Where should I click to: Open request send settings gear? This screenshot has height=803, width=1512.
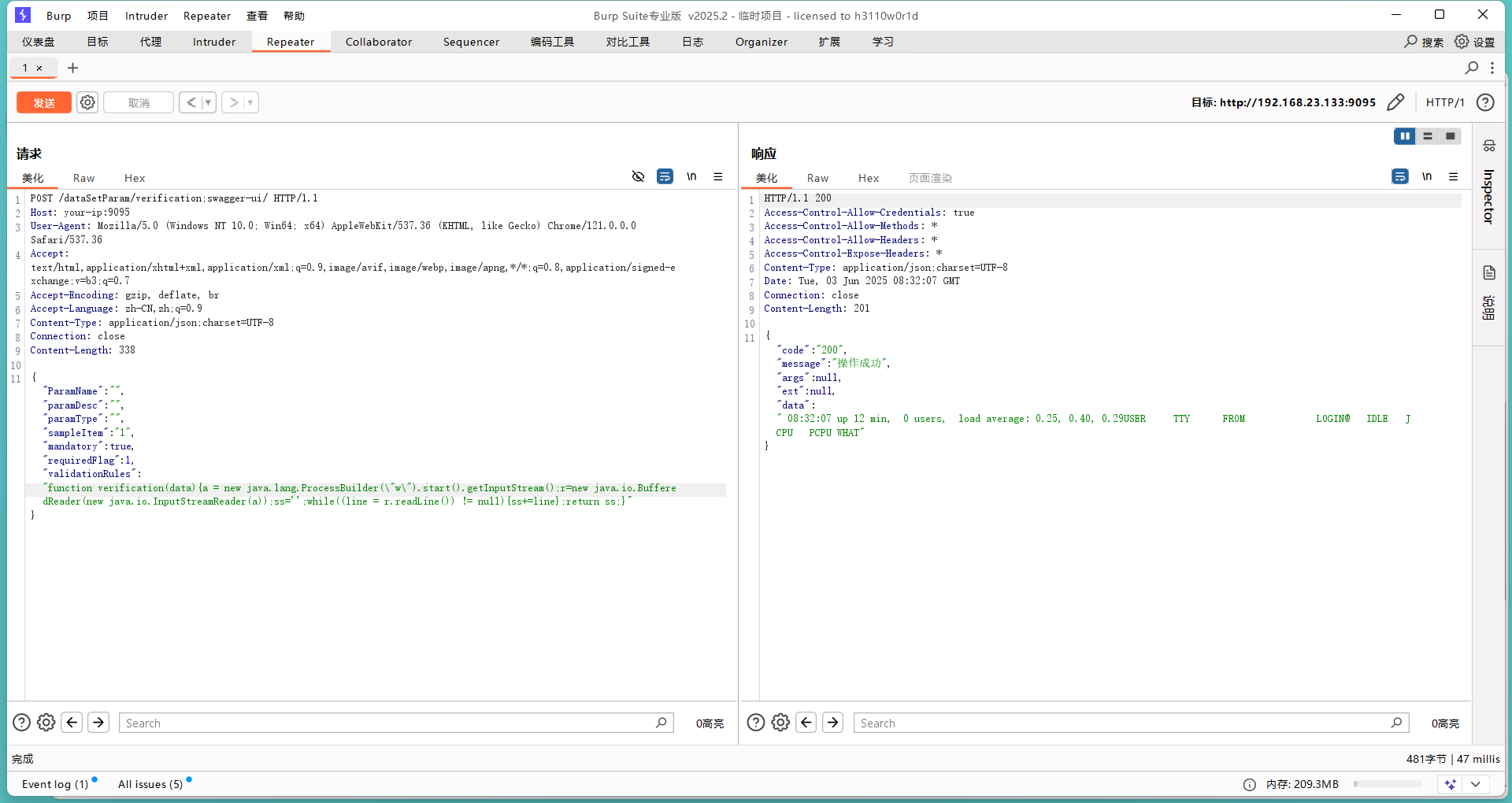[x=87, y=102]
